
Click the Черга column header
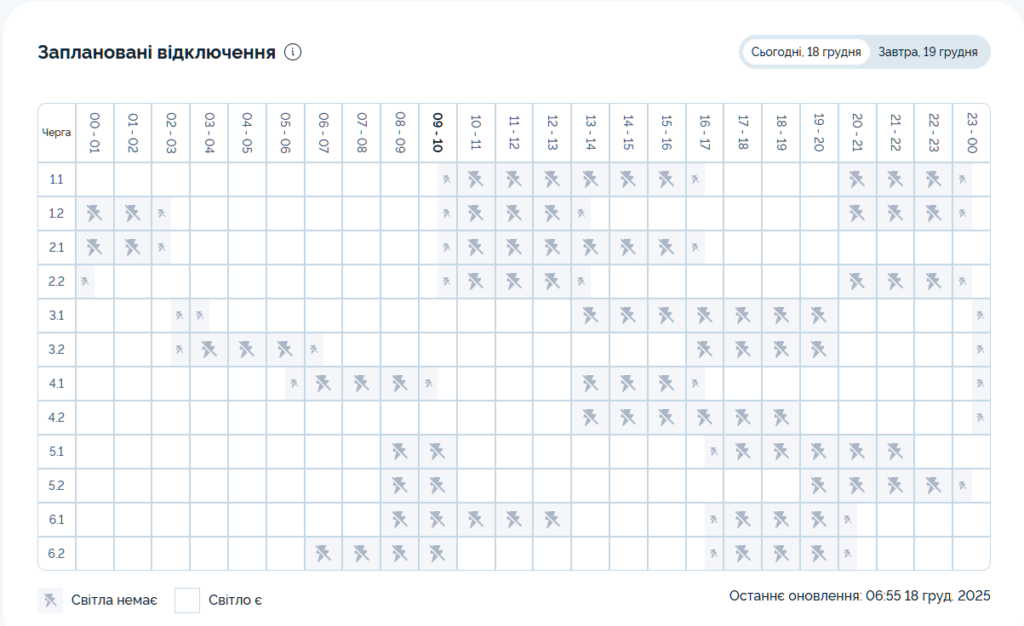(56, 132)
